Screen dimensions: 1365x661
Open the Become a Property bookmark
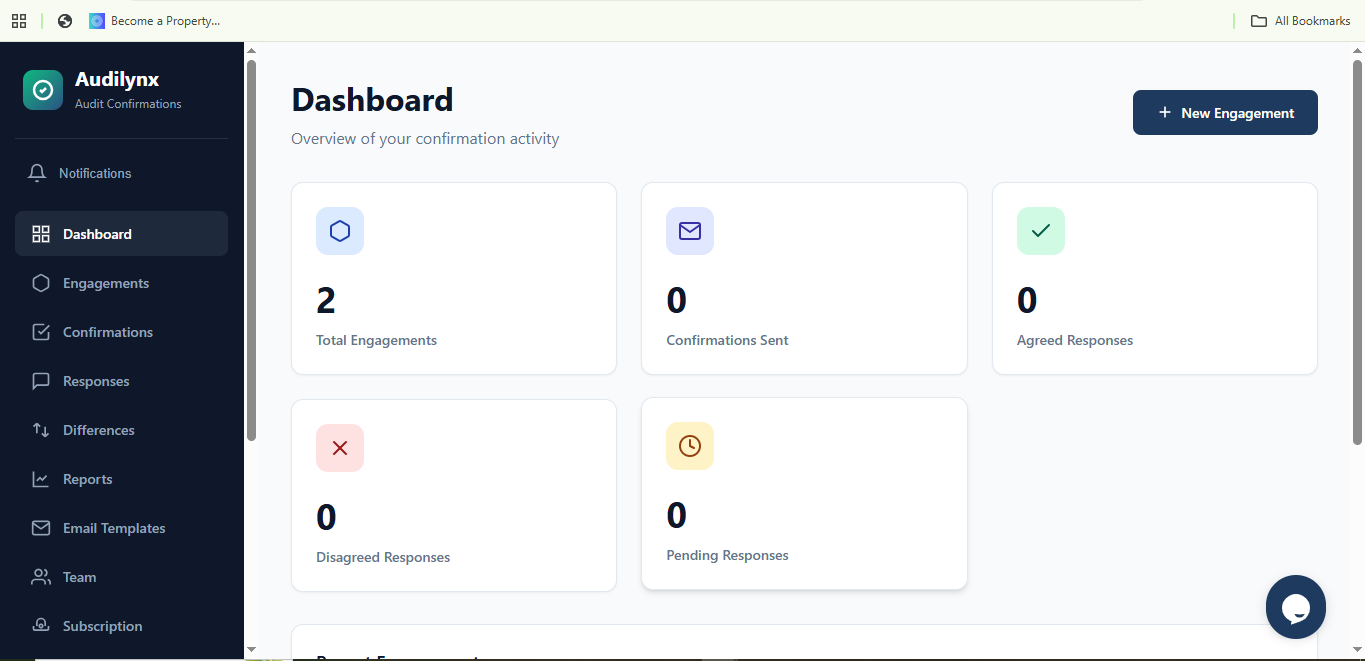tap(154, 21)
